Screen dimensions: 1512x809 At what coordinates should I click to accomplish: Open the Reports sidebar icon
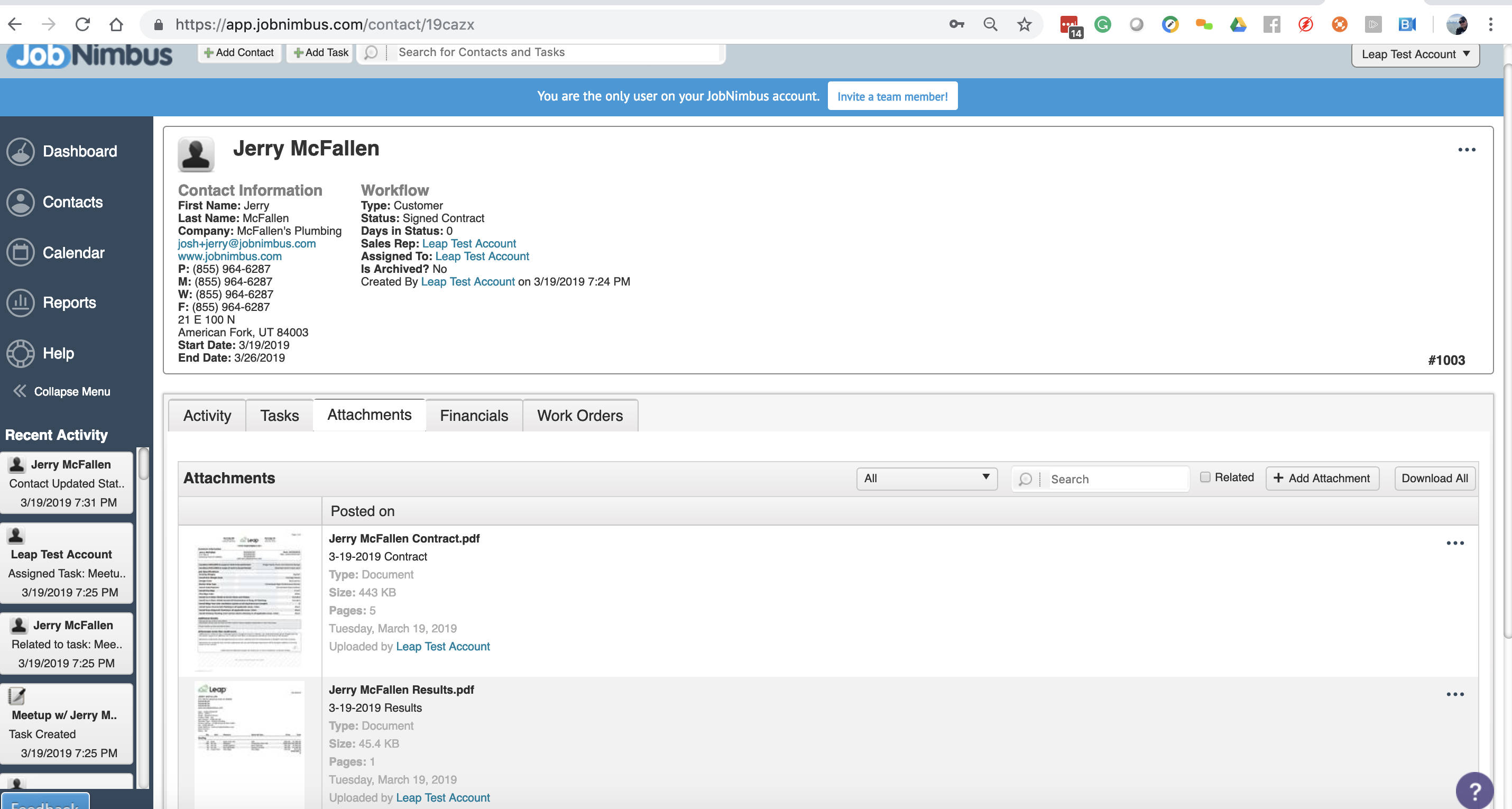coord(21,303)
